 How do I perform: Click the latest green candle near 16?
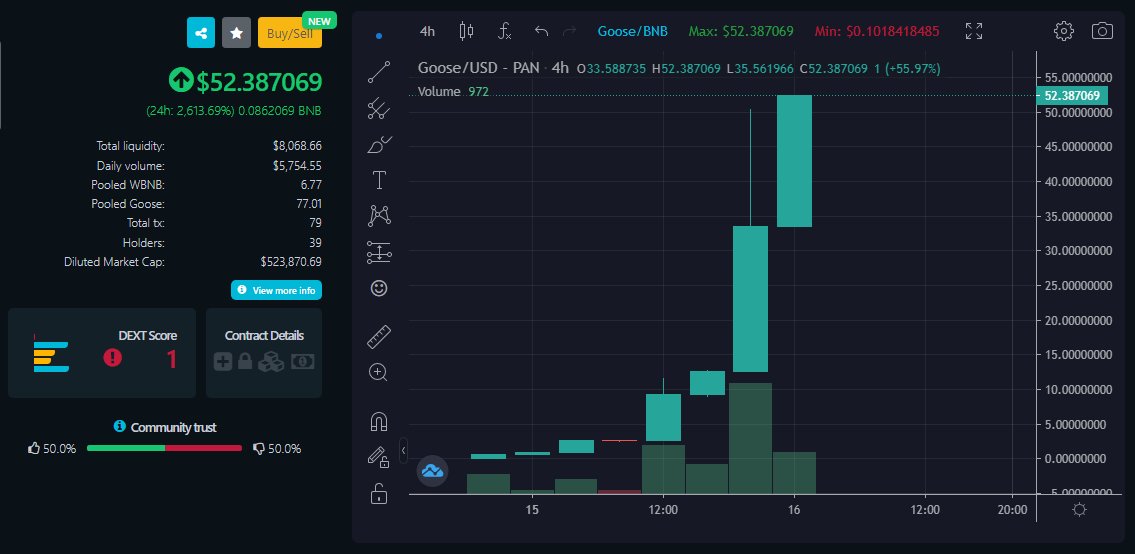point(794,161)
